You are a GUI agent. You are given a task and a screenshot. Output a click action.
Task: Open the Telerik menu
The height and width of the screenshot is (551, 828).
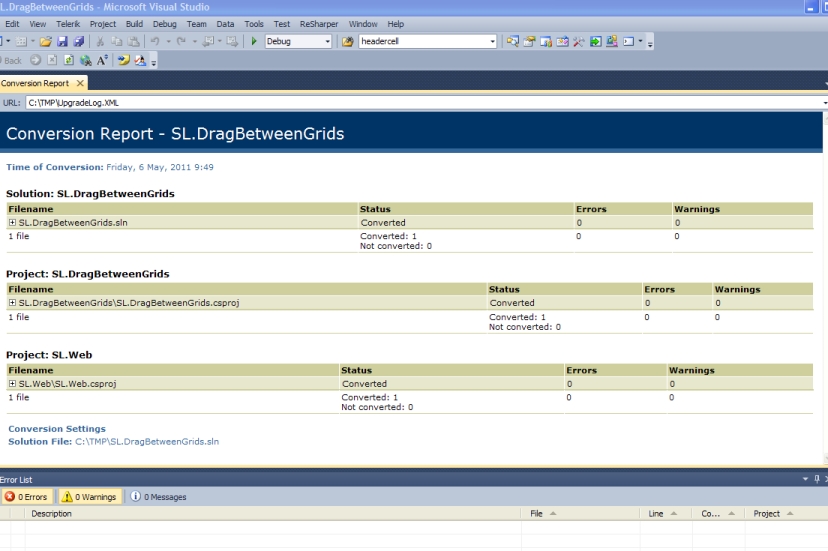(x=68, y=24)
